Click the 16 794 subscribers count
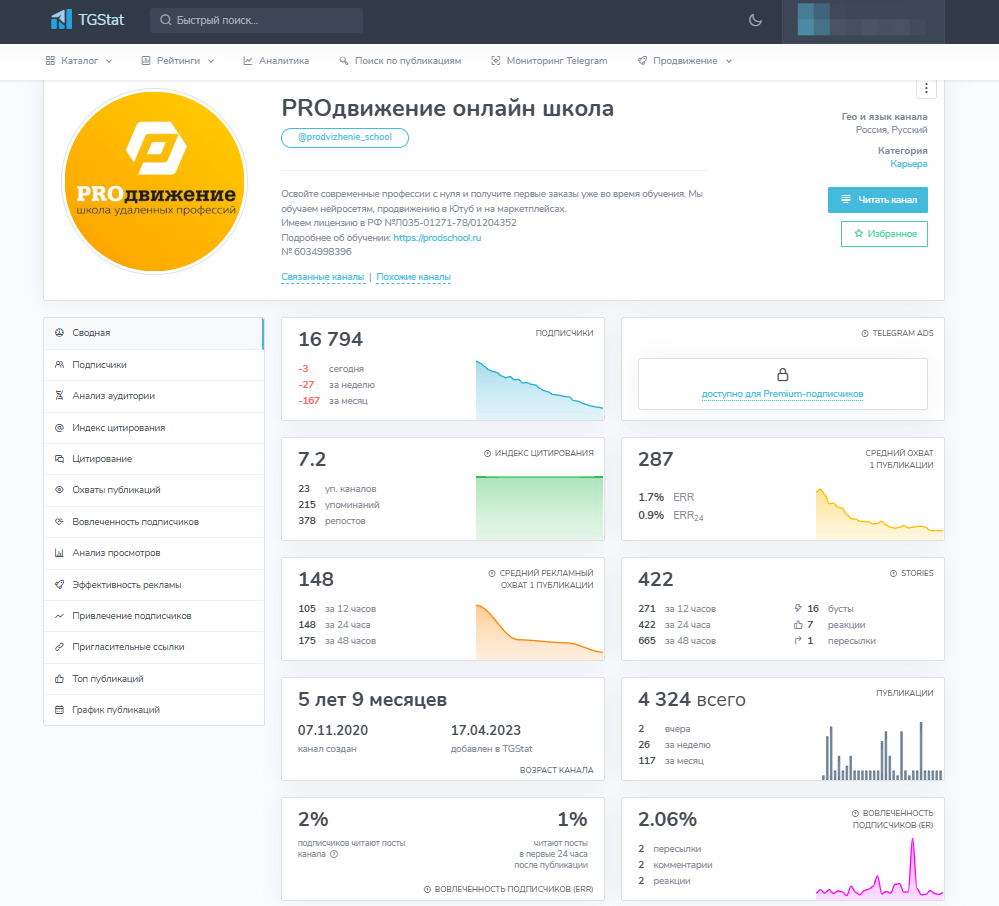This screenshot has height=906, width=999. pyautogui.click(x=331, y=340)
